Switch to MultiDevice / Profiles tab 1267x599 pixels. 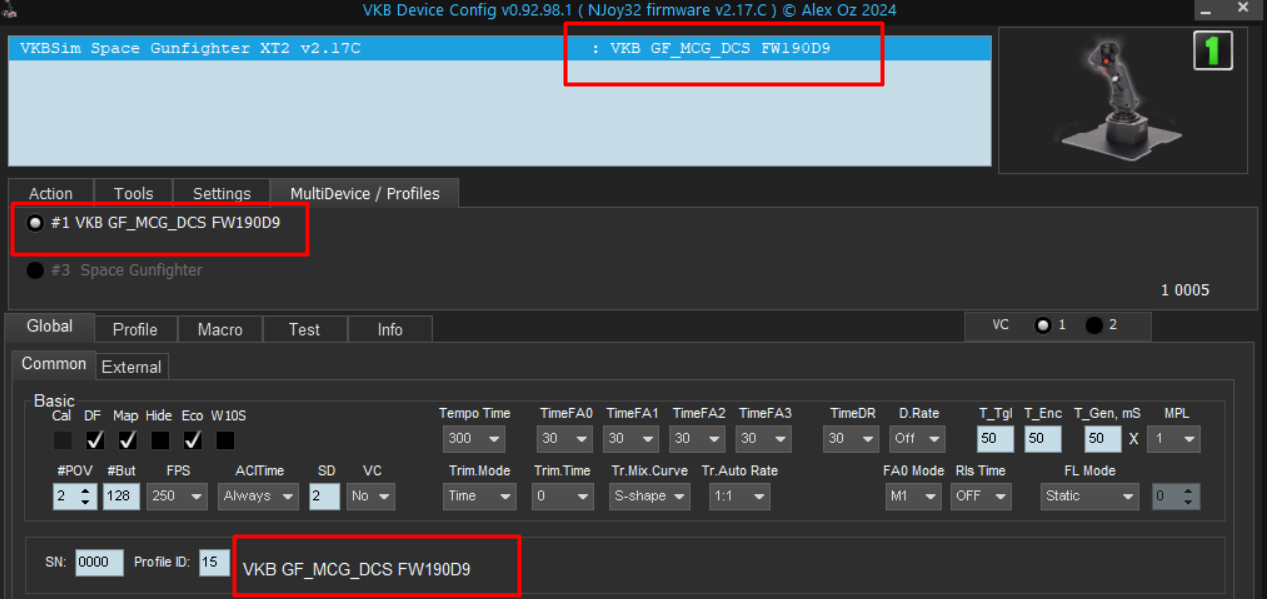[x=365, y=193]
